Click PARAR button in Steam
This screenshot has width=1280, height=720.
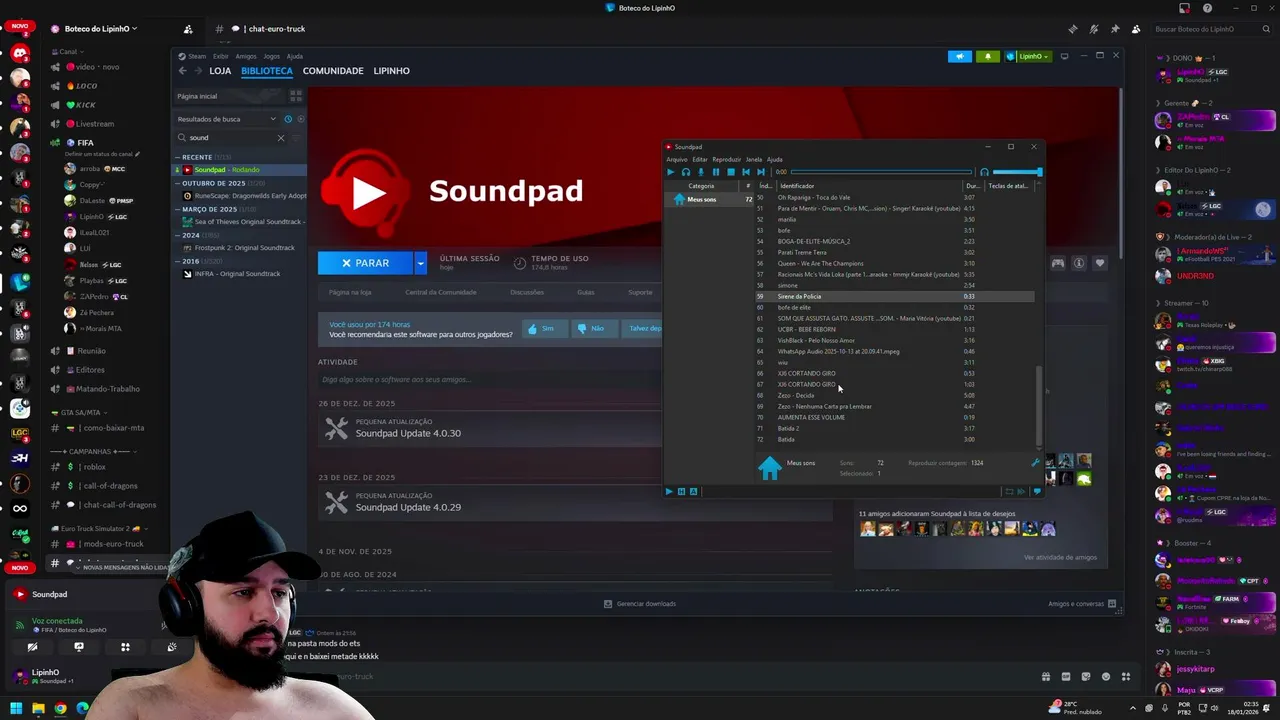point(365,263)
